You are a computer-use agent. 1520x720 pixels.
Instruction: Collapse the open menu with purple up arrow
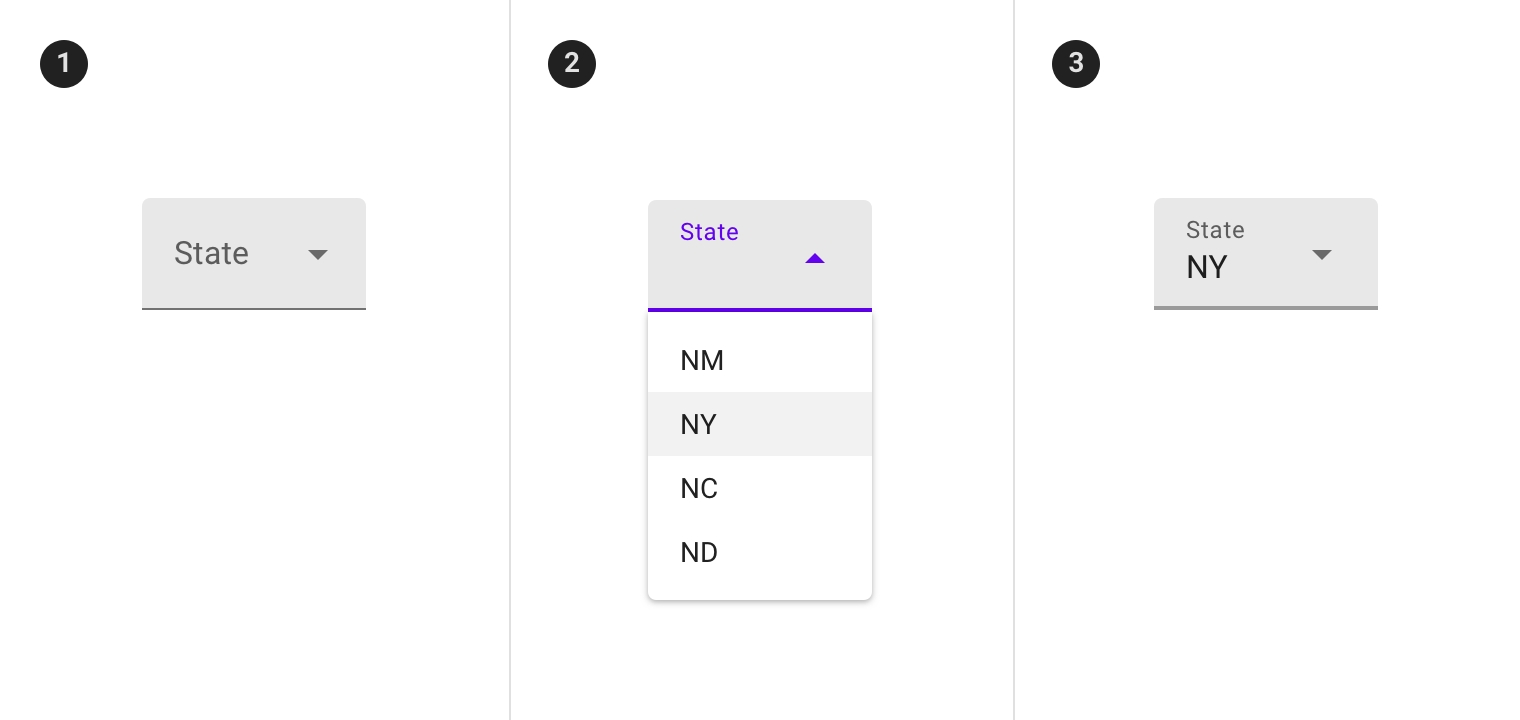click(x=815, y=259)
